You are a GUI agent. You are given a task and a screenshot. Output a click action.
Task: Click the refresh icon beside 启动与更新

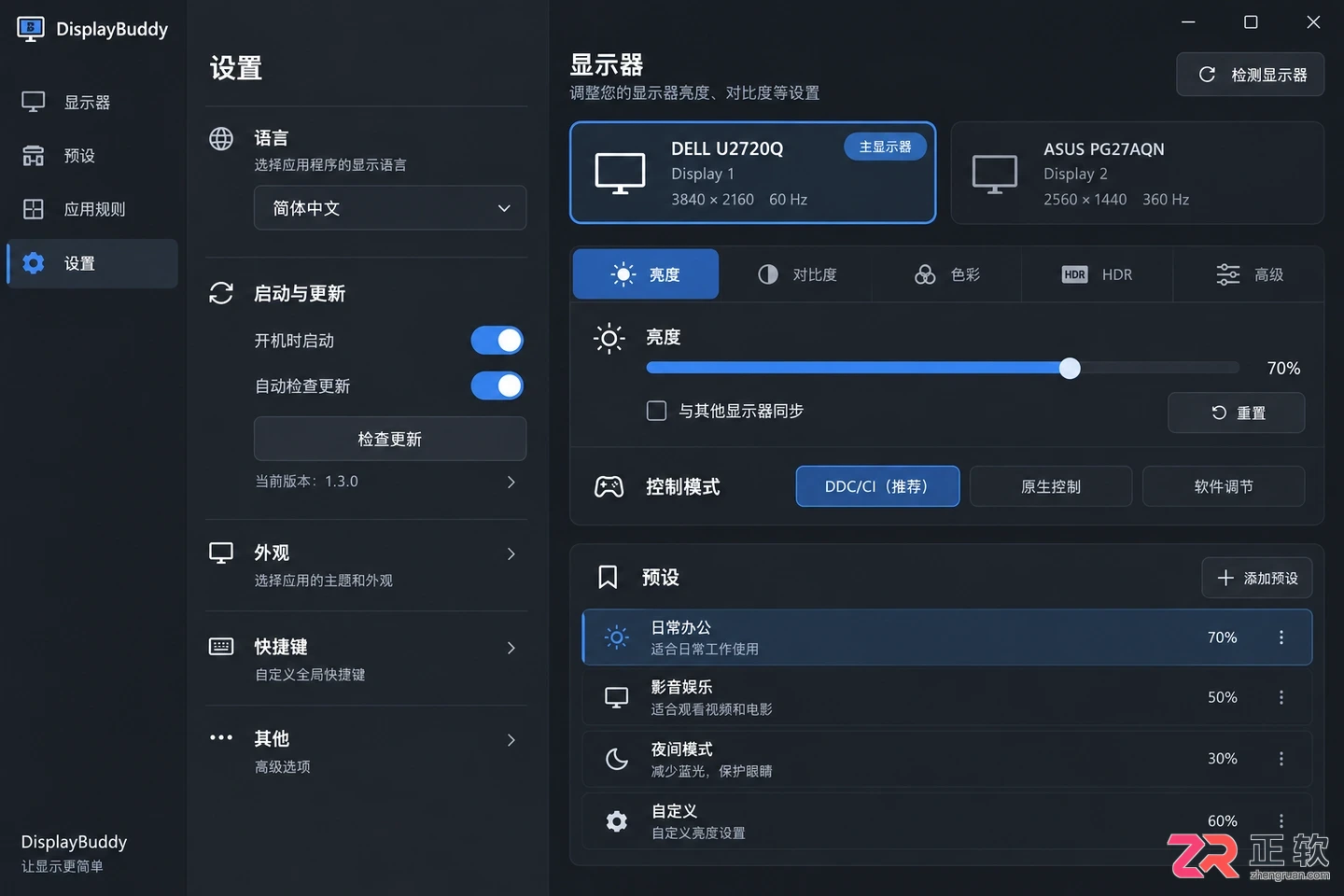point(221,293)
